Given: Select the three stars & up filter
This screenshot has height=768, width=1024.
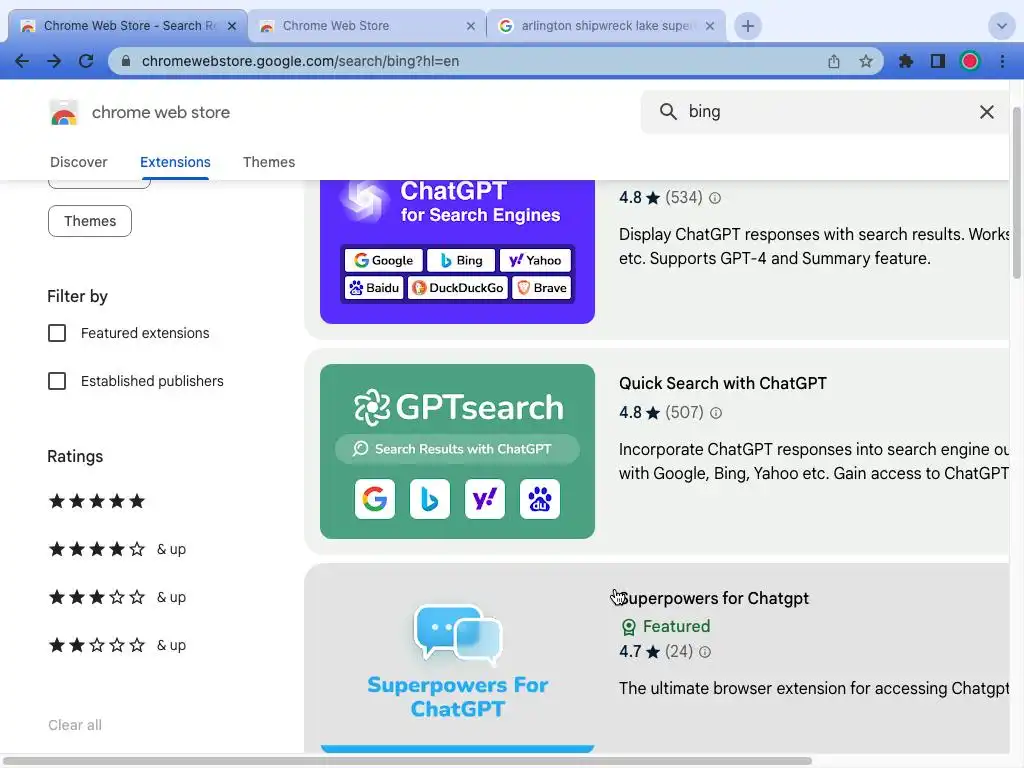Looking at the screenshot, I should 118,597.
